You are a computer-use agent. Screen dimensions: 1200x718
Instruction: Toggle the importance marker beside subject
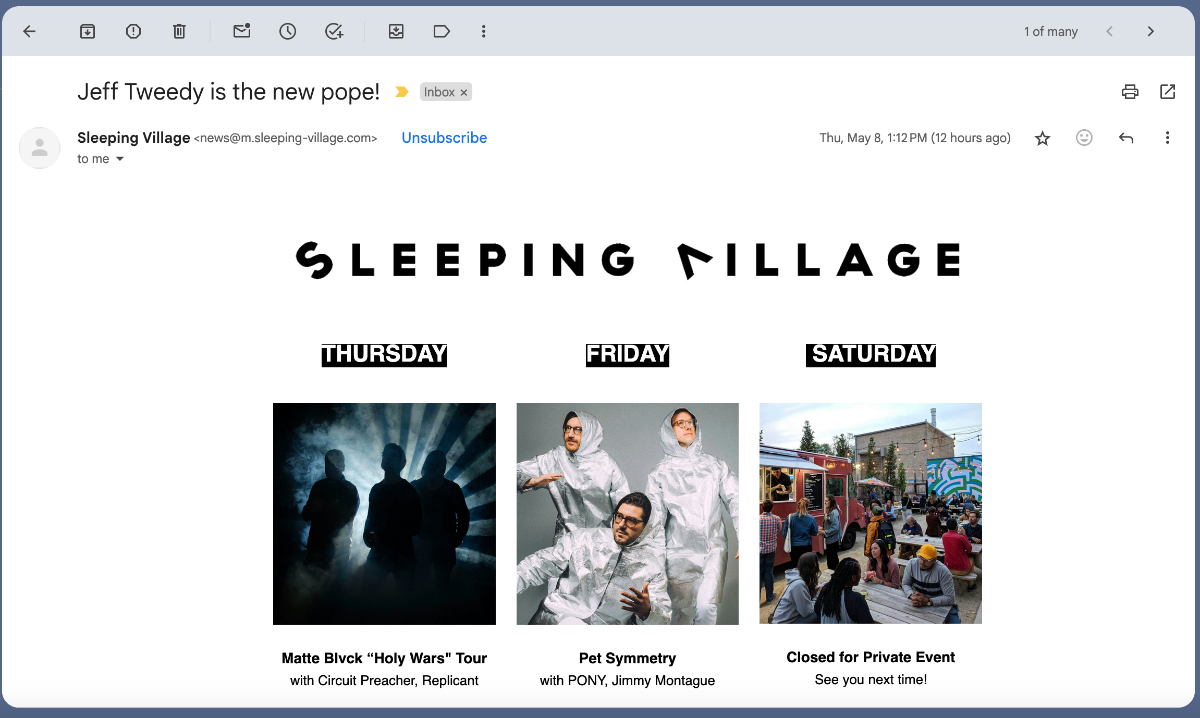(x=402, y=92)
